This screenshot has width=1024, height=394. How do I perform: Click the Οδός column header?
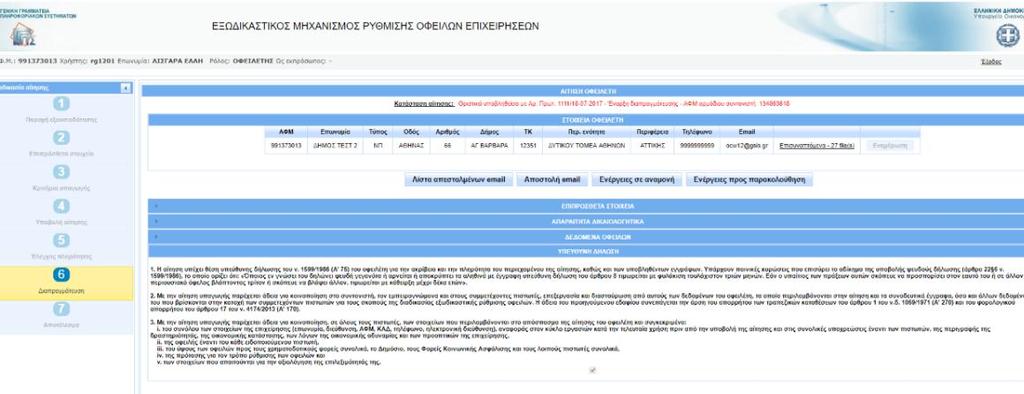412,132
